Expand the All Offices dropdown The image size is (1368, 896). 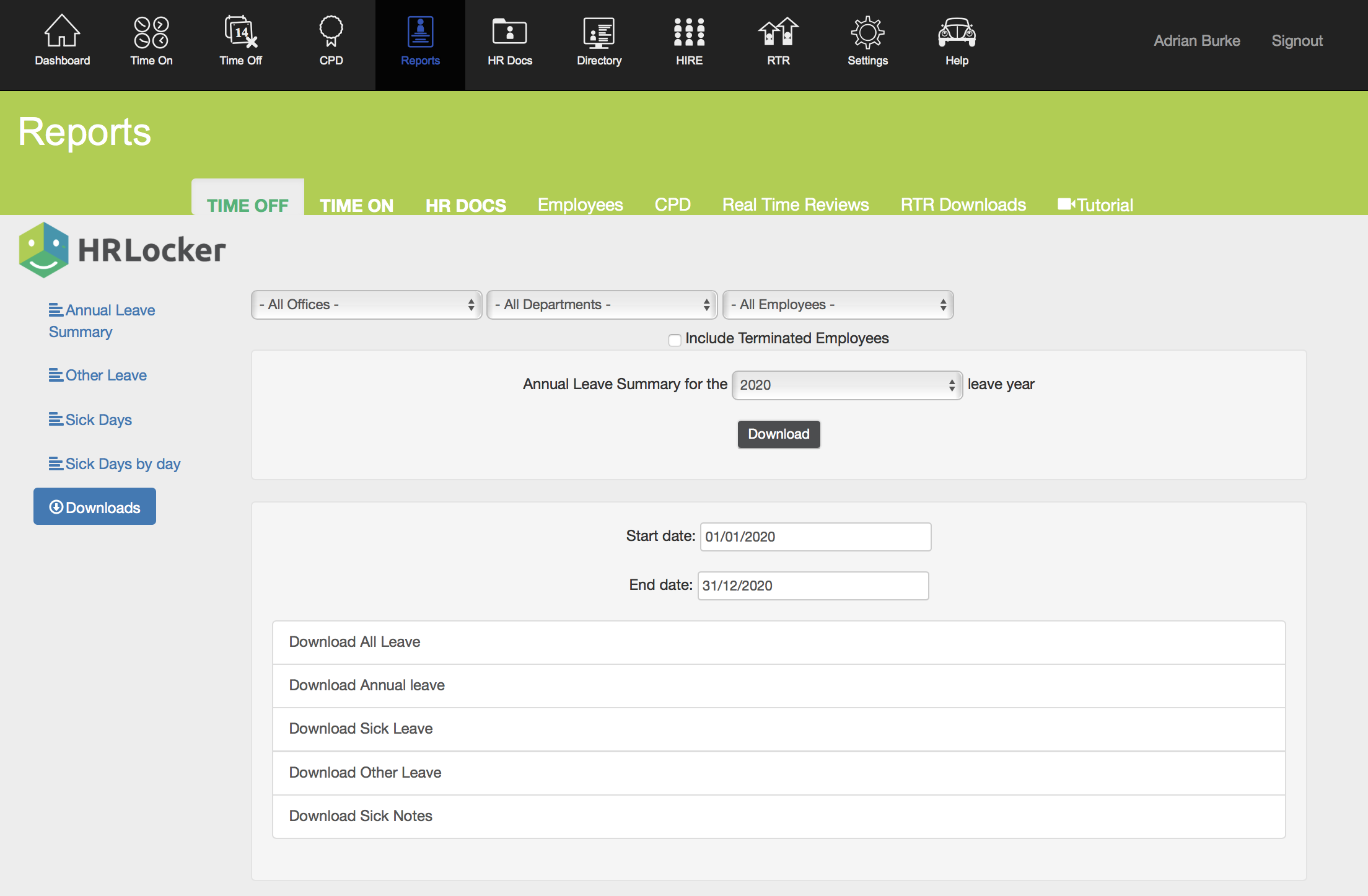(x=366, y=305)
